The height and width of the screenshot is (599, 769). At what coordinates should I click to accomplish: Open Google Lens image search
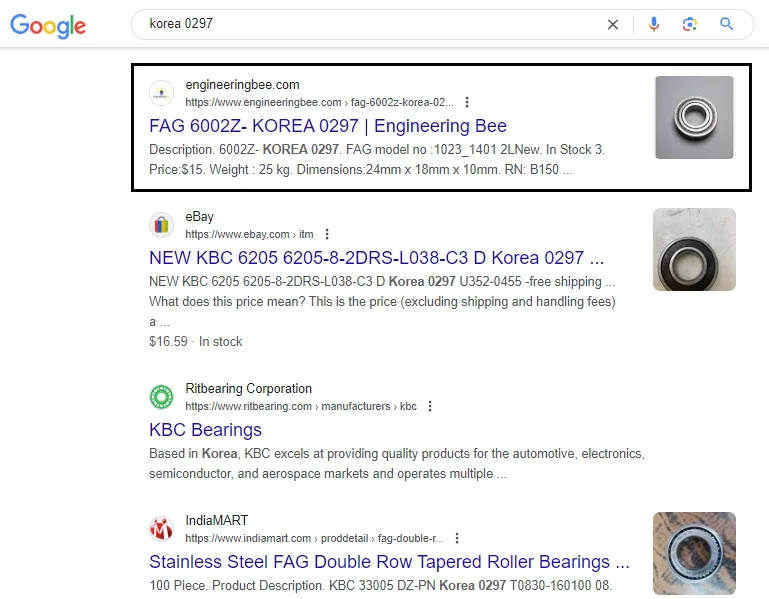[x=690, y=24]
